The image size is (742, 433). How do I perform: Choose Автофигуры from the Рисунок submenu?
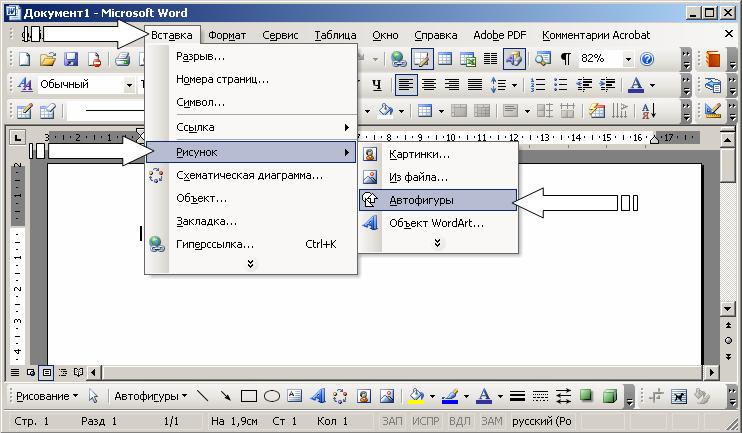(x=421, y=201)
